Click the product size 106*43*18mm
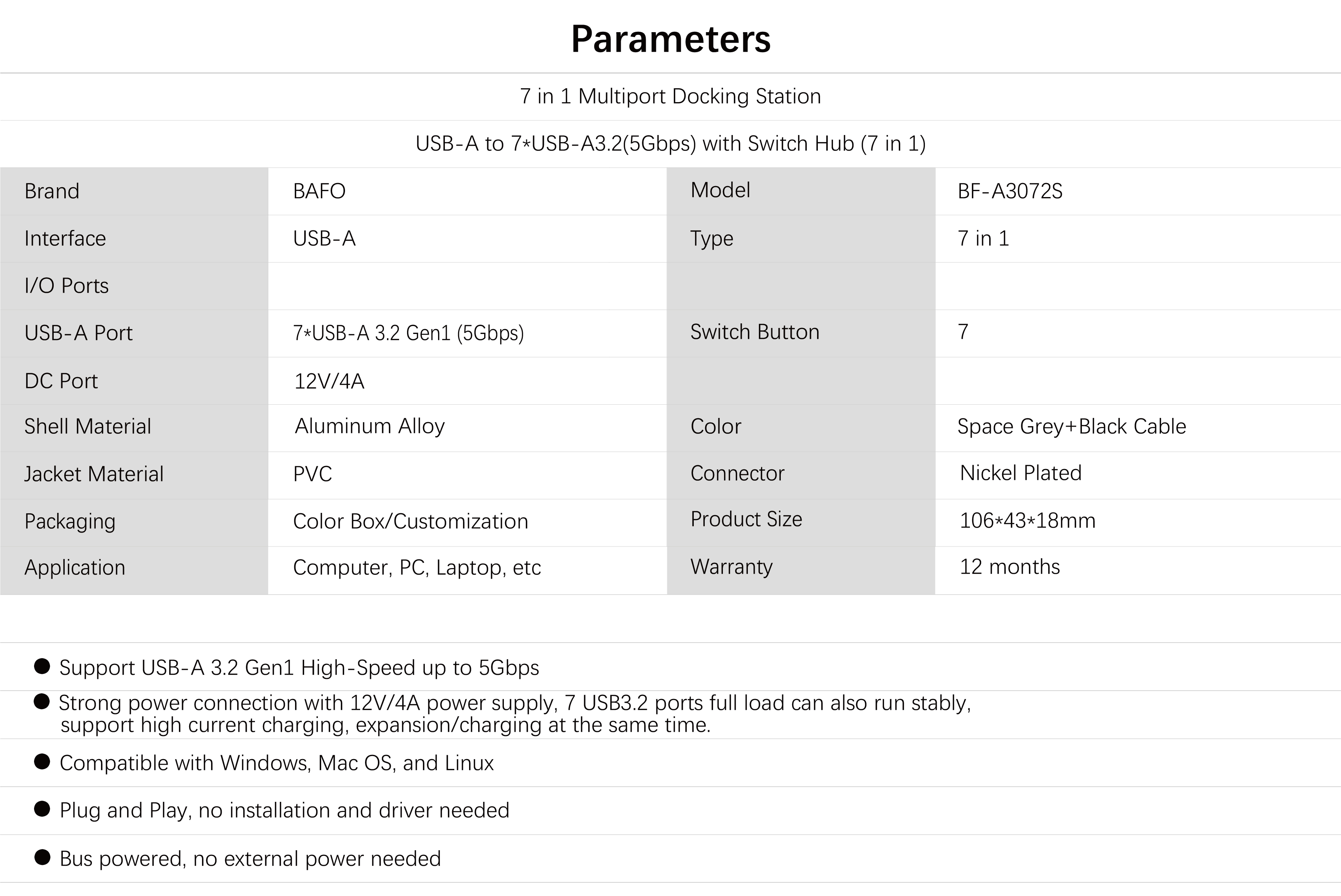The width and height of the screenshot is (1341, 896). coord(1027,520)
